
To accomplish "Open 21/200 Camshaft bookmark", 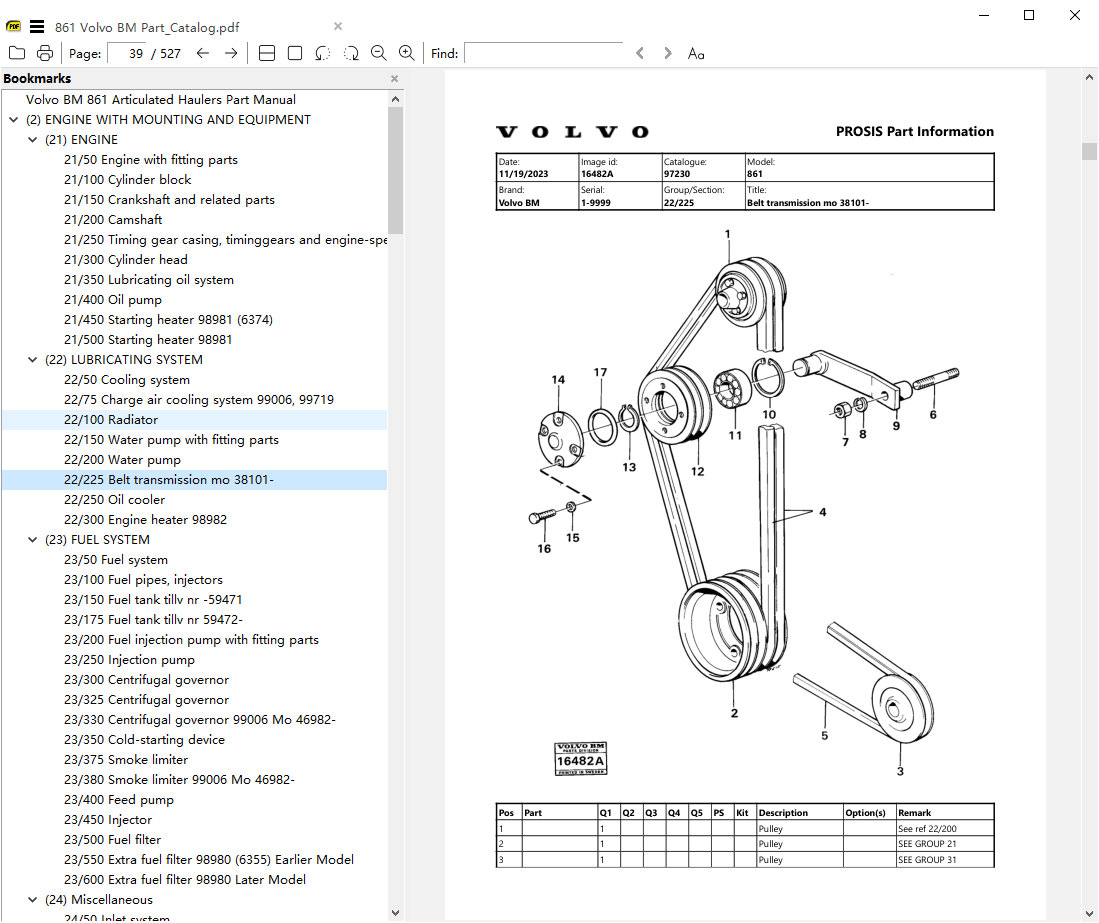I will (x=113, y=219).
